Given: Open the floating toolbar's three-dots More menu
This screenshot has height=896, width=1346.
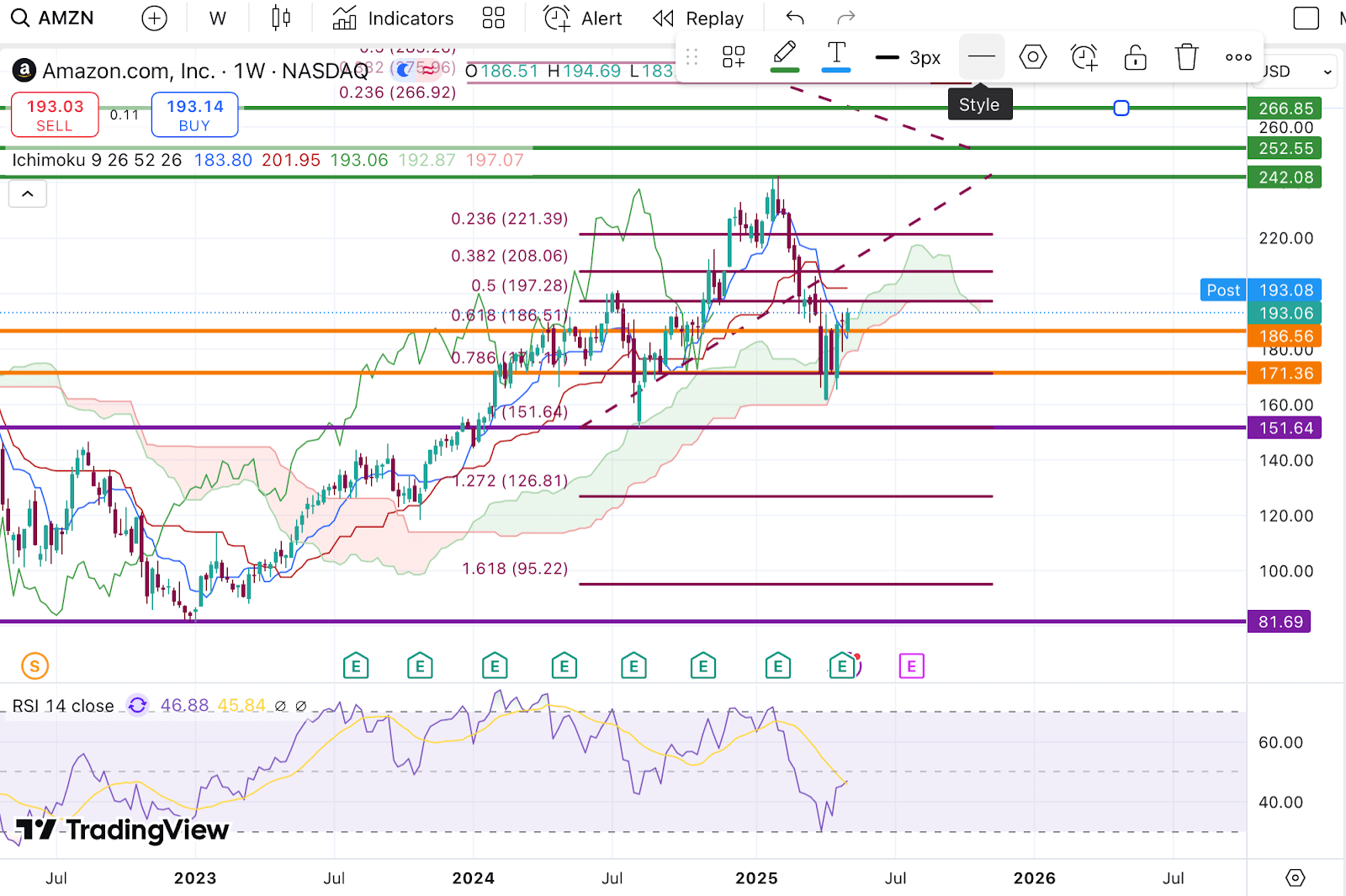Looking at the screenshot, I should click(x=1237, y=57).
